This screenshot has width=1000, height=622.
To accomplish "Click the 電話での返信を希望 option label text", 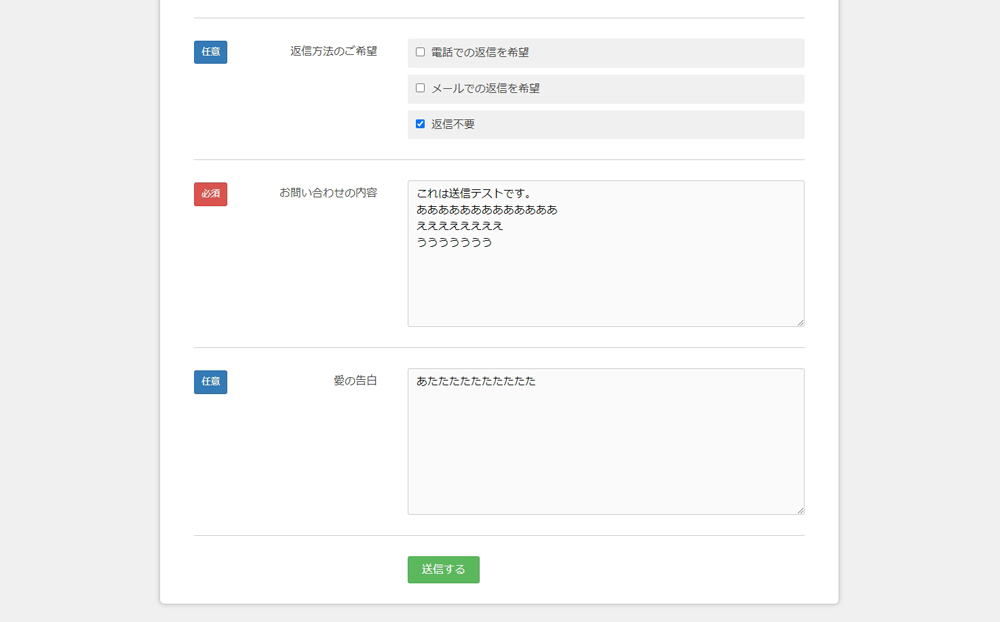I will coord(480,52).
